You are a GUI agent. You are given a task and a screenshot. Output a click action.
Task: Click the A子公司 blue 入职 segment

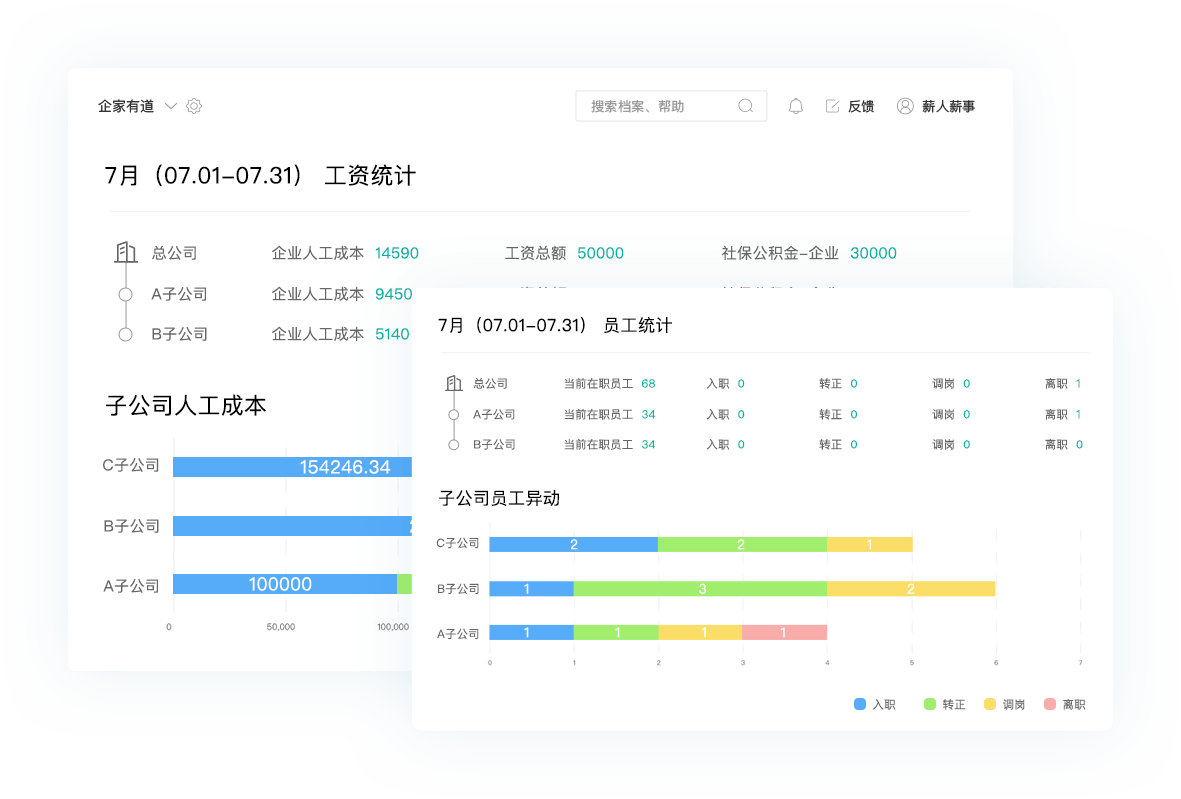(x=532, y=633)
